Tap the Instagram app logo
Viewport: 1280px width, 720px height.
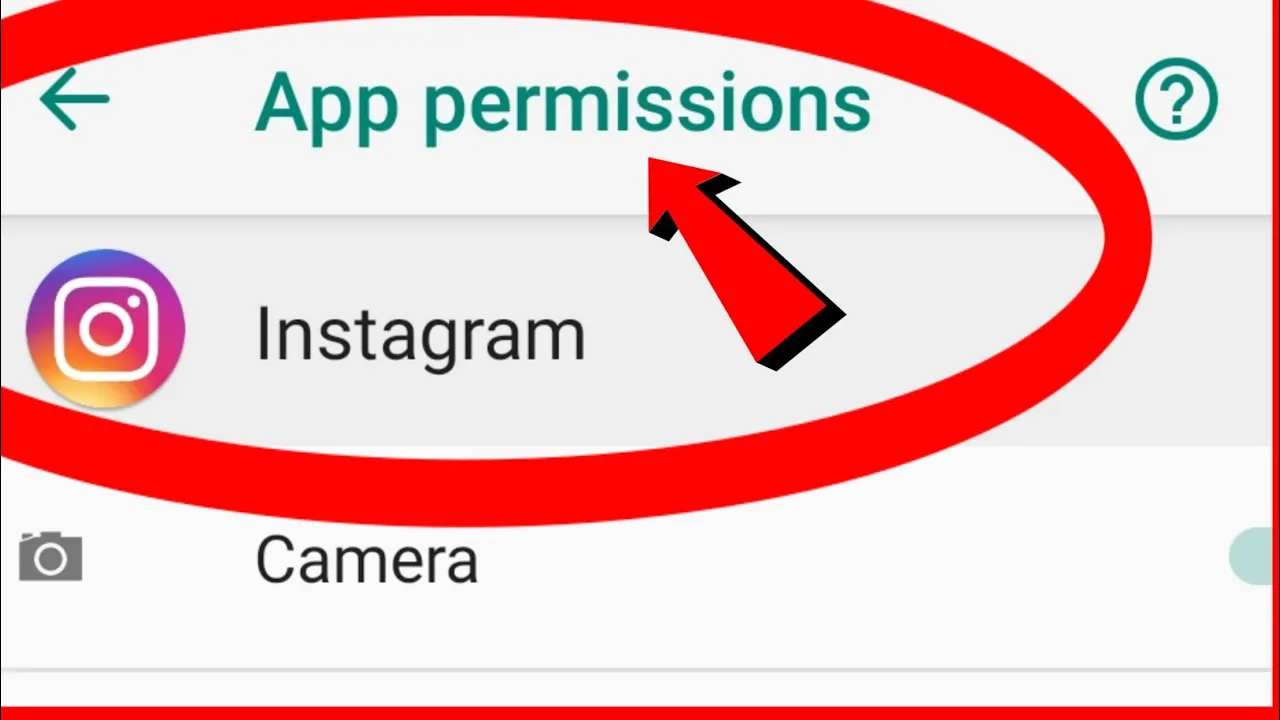click(x=105, y=329)
